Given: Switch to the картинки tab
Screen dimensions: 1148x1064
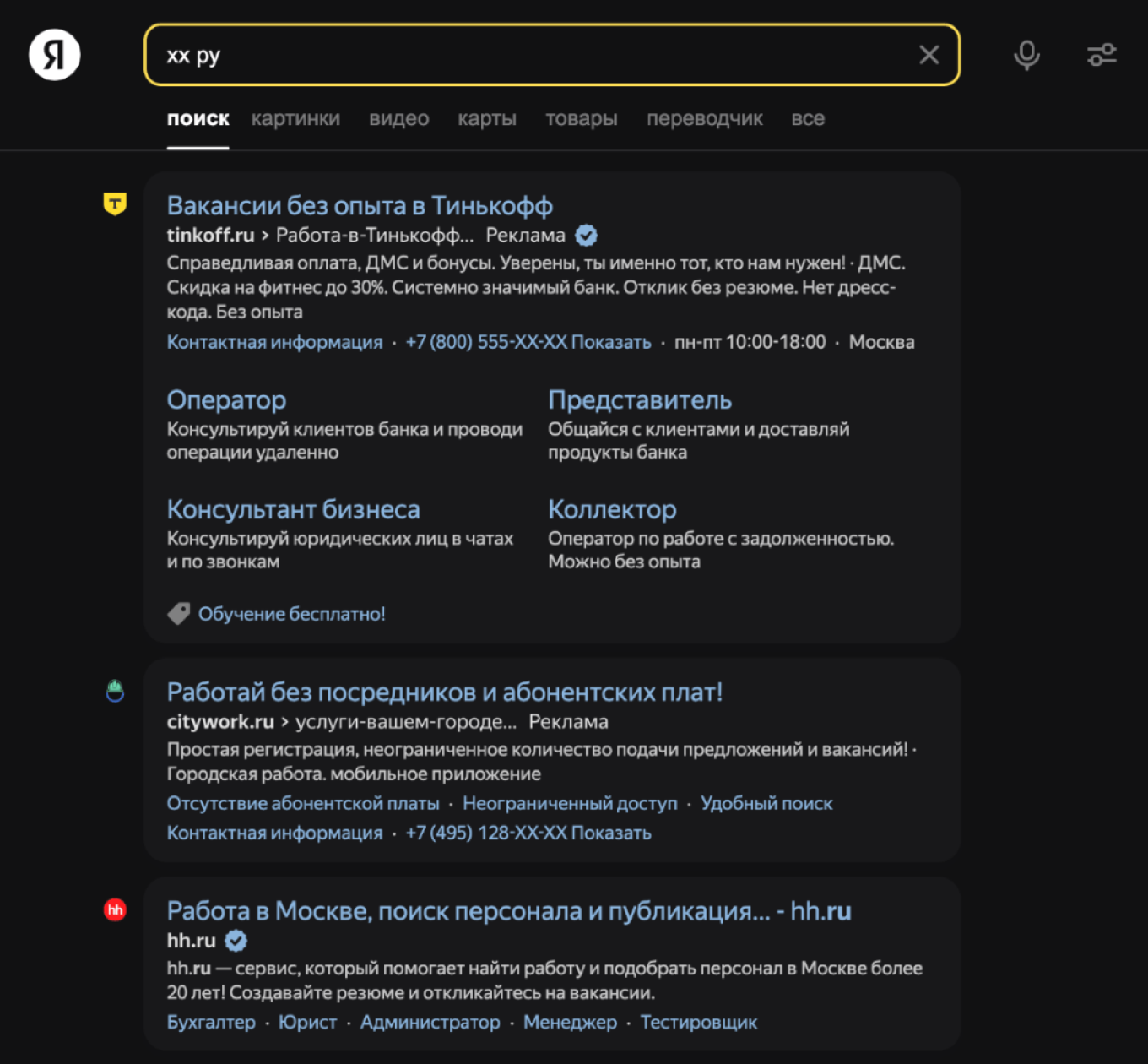Looking at the screenshot, I should pyautogui.click(x=295, y=119).
